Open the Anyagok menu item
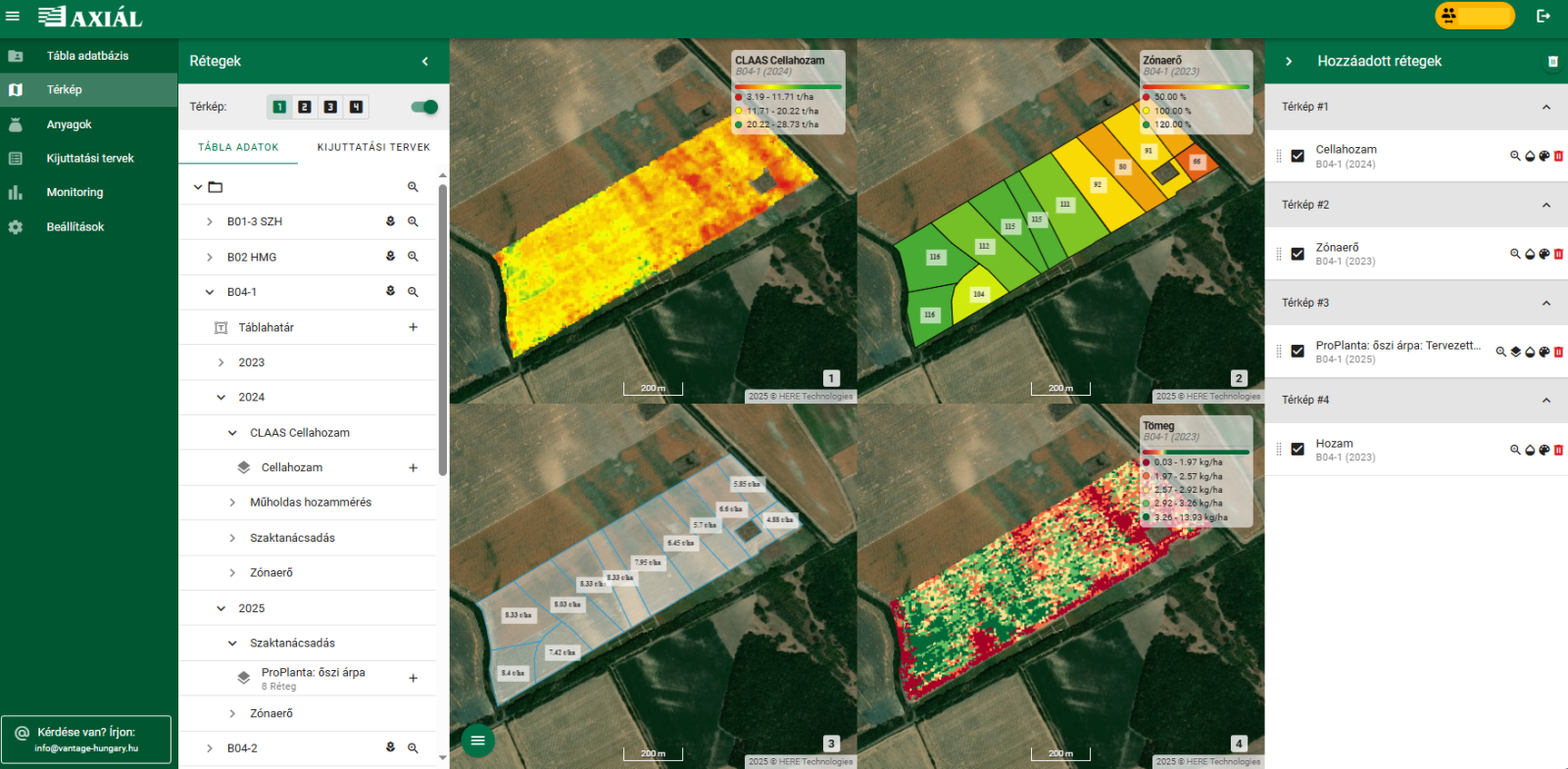 click(88, 124)
